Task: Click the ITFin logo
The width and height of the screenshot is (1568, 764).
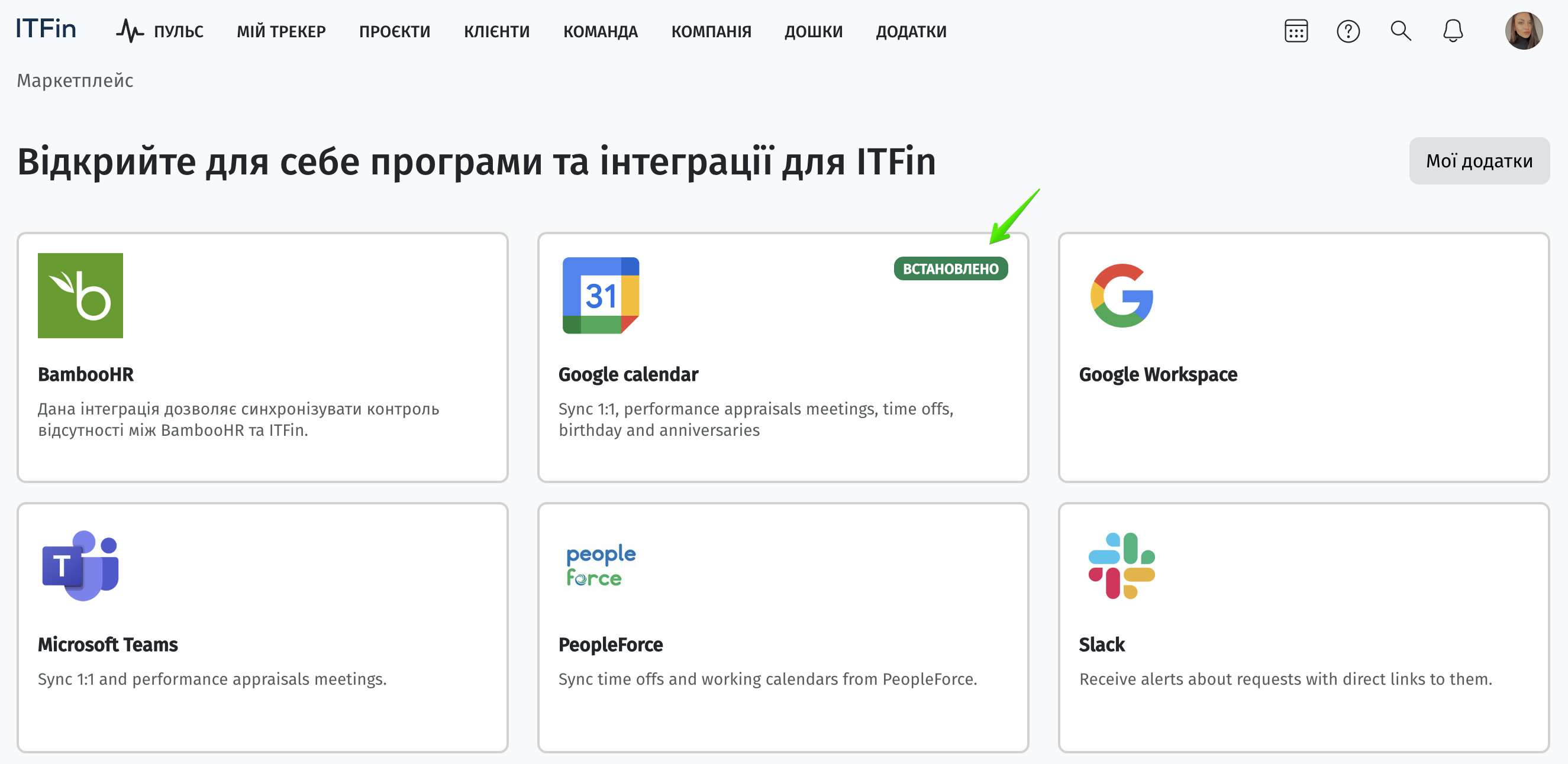Action: point(46,29)
